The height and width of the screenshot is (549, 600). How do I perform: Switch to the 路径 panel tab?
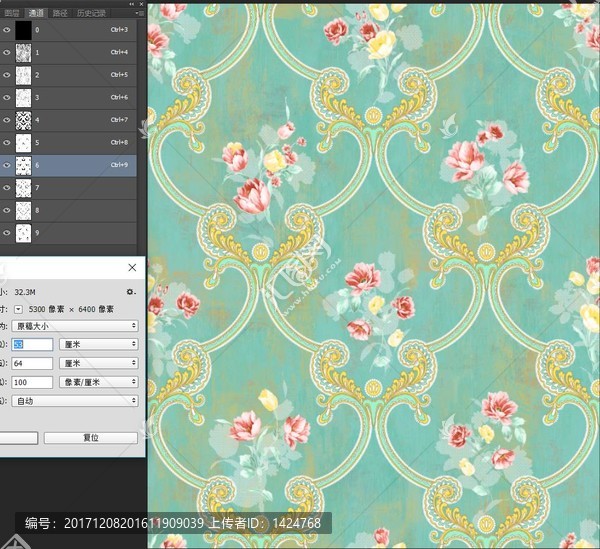click(x=60, y=13)
